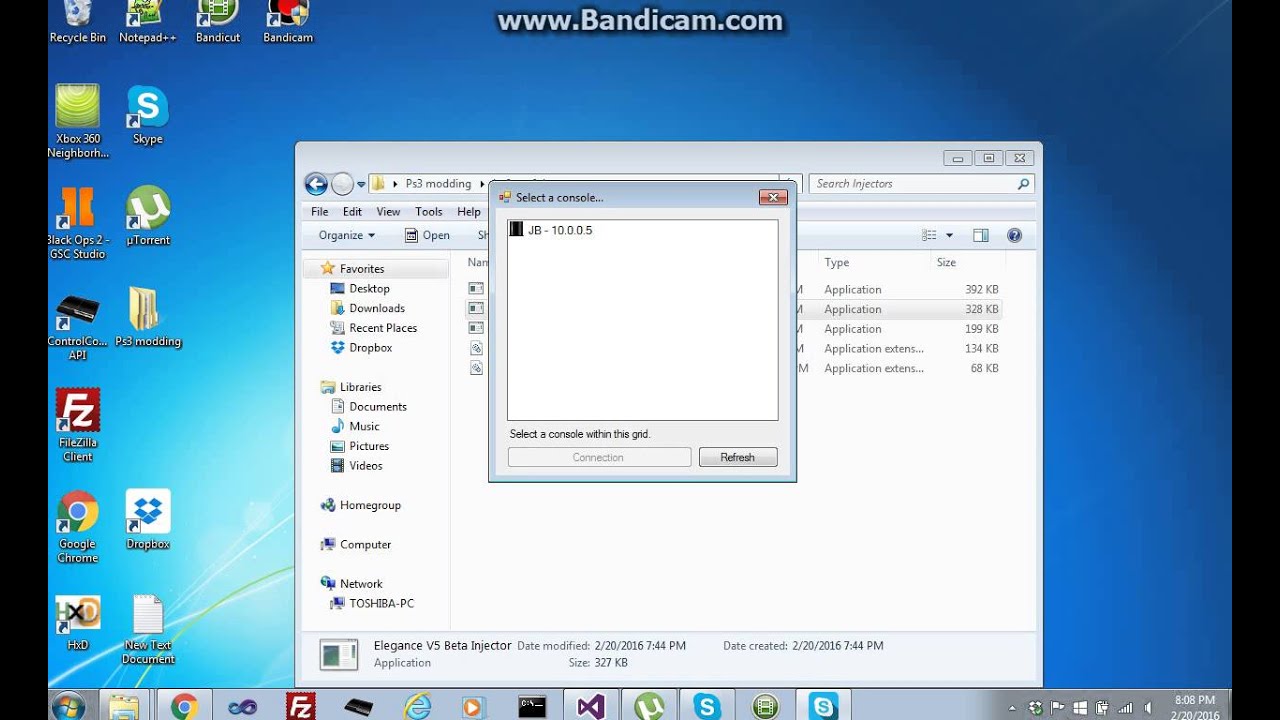Click the change view icon
This screenshot has height=720, width=1280.
tap(929, 235)
